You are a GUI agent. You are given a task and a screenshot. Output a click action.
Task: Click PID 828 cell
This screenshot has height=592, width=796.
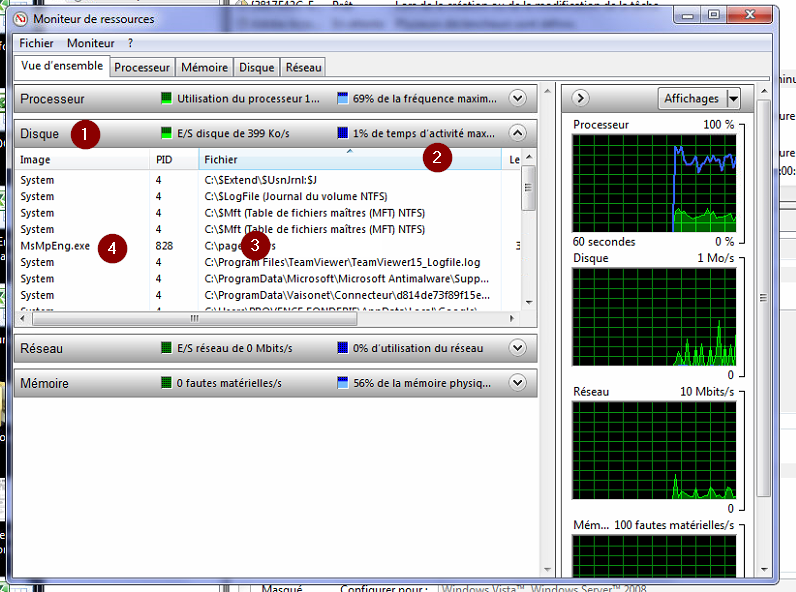click(x=164, y=246)
